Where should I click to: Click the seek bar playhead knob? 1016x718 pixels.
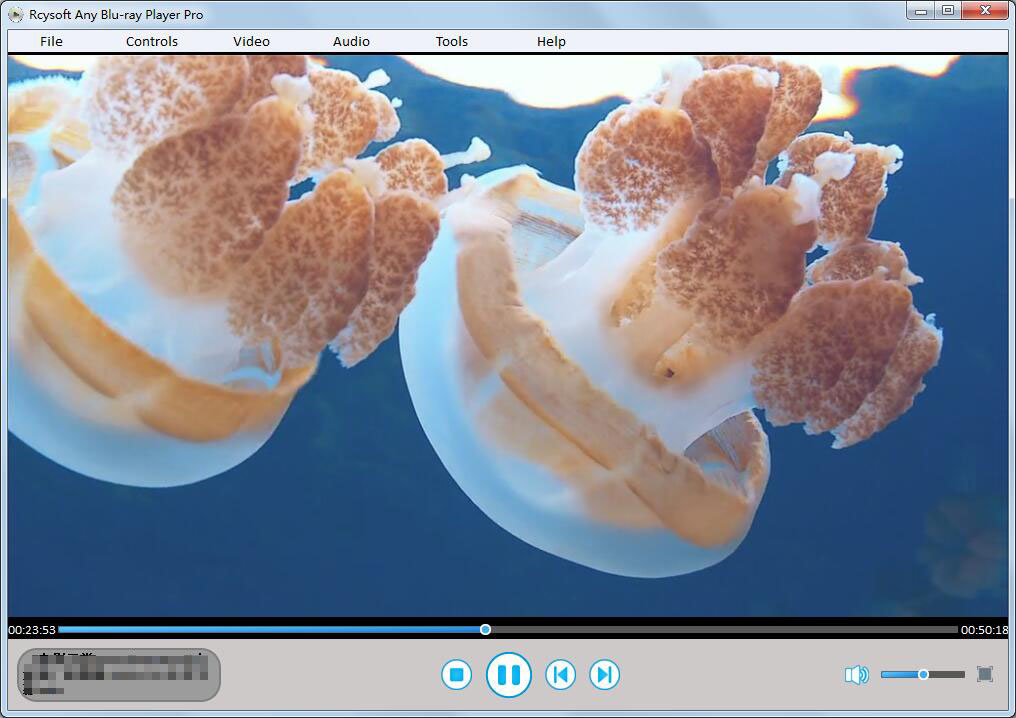point(485,630)
